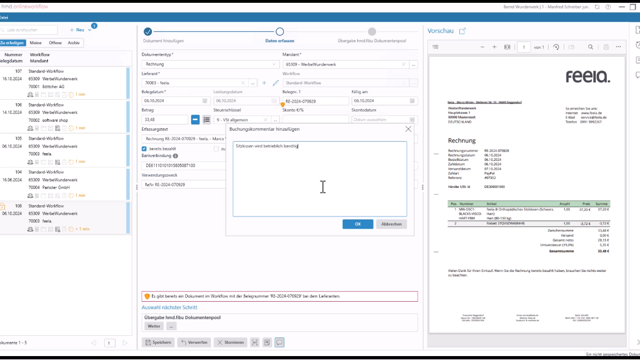
Task: Confirm the booking comment with OK
Action: (x=358, y=224)
